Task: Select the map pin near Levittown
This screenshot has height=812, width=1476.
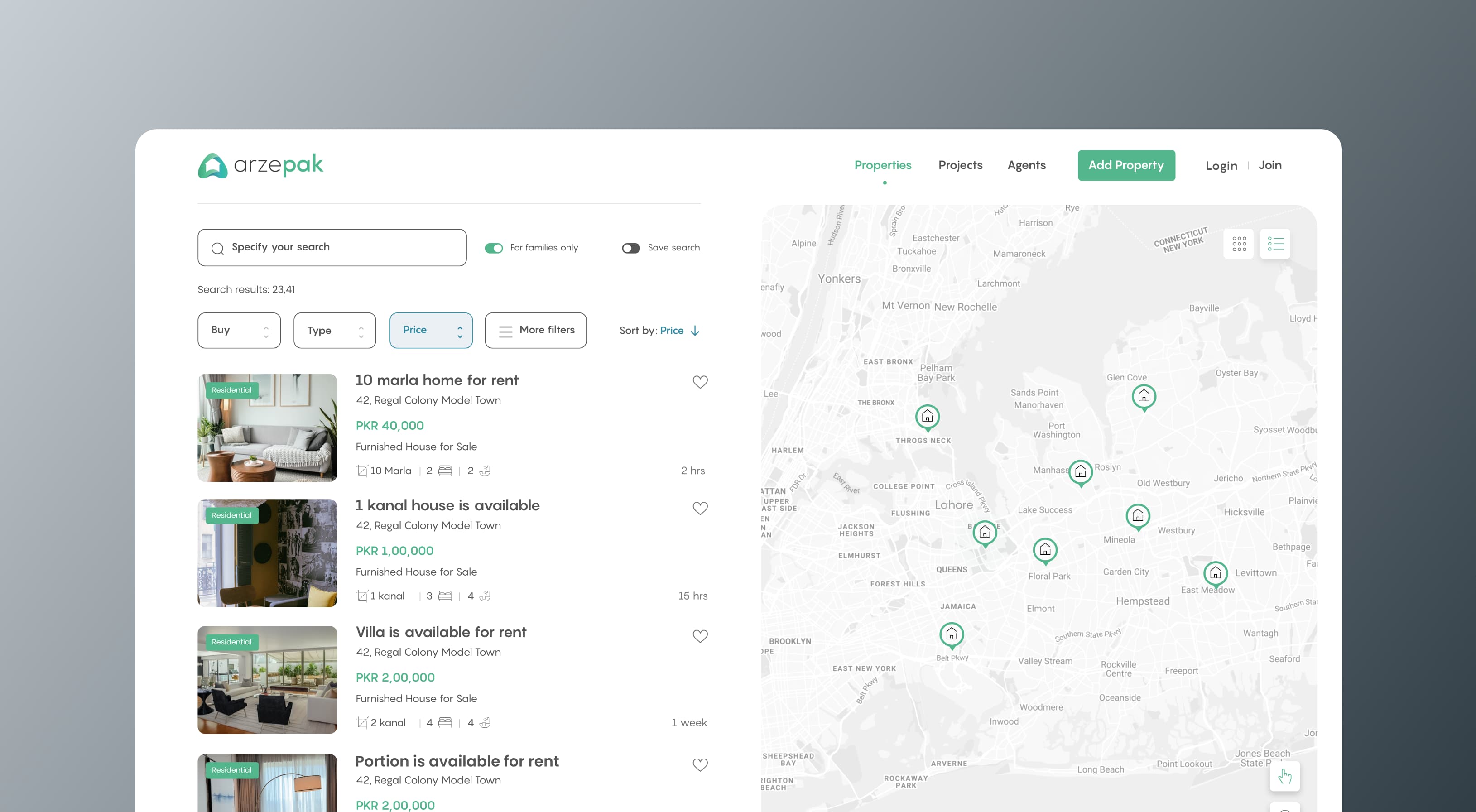Action: (1215, 574)
